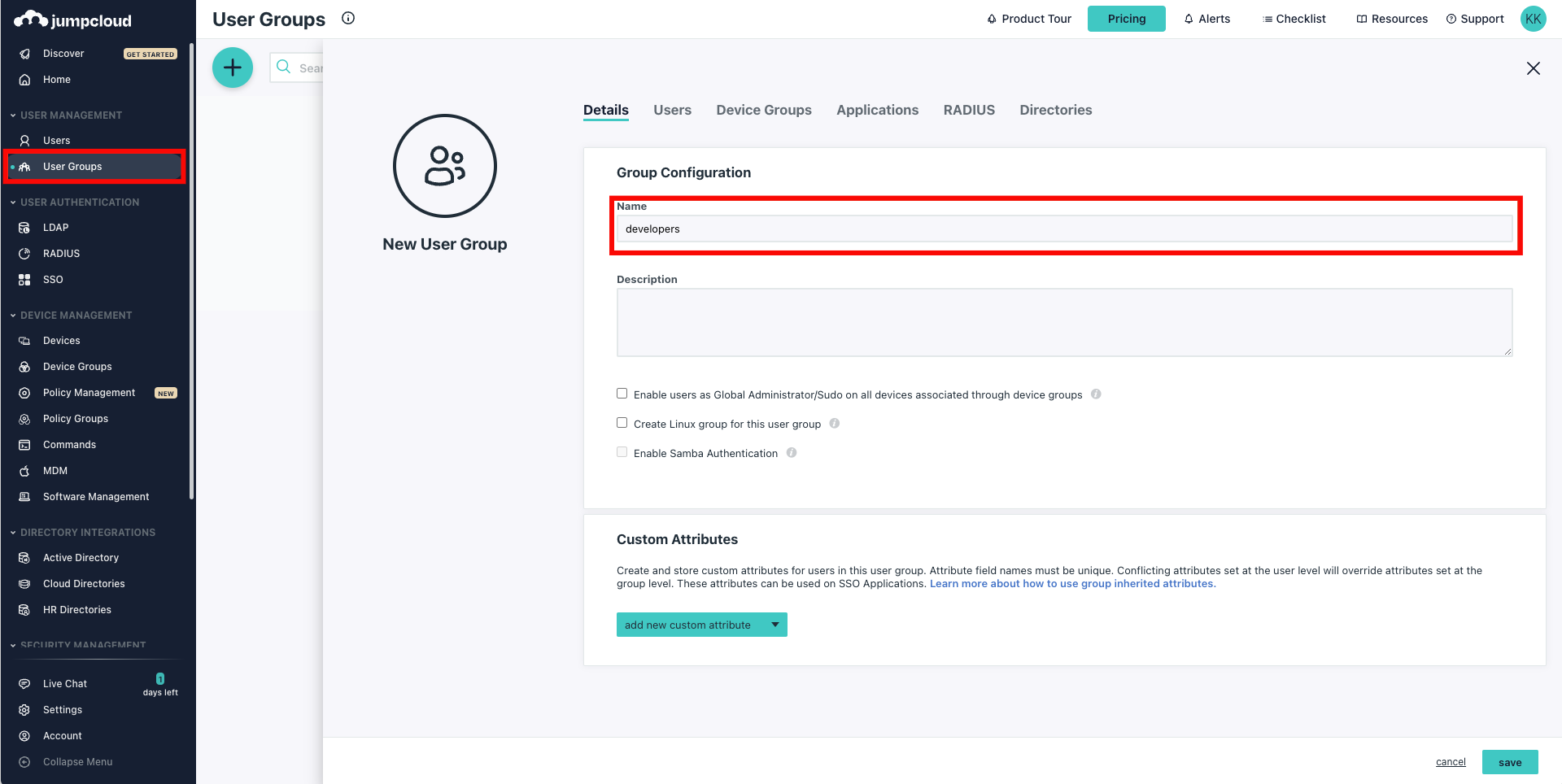Open the Applications tab

coord(878,110)
